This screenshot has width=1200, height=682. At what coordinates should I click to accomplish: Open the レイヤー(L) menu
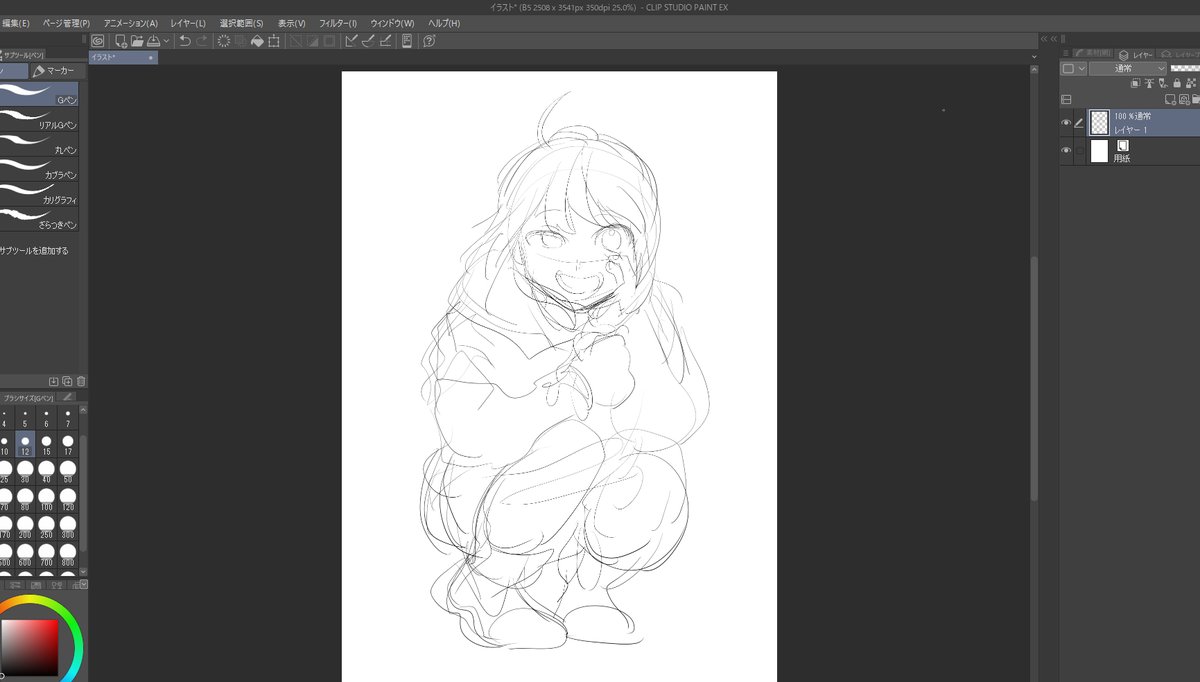click(x=188, y=23)
